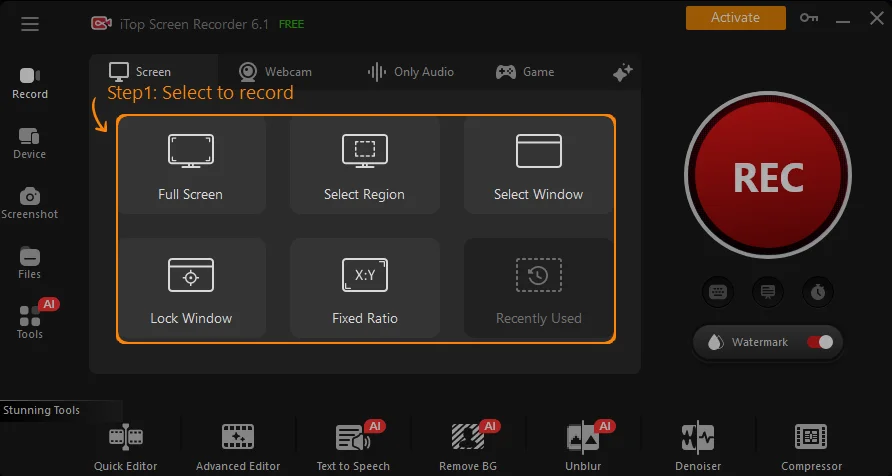The height and width of the screenshot is (476, 892).
Task: Click the key license icon
Action: point(808,18)
